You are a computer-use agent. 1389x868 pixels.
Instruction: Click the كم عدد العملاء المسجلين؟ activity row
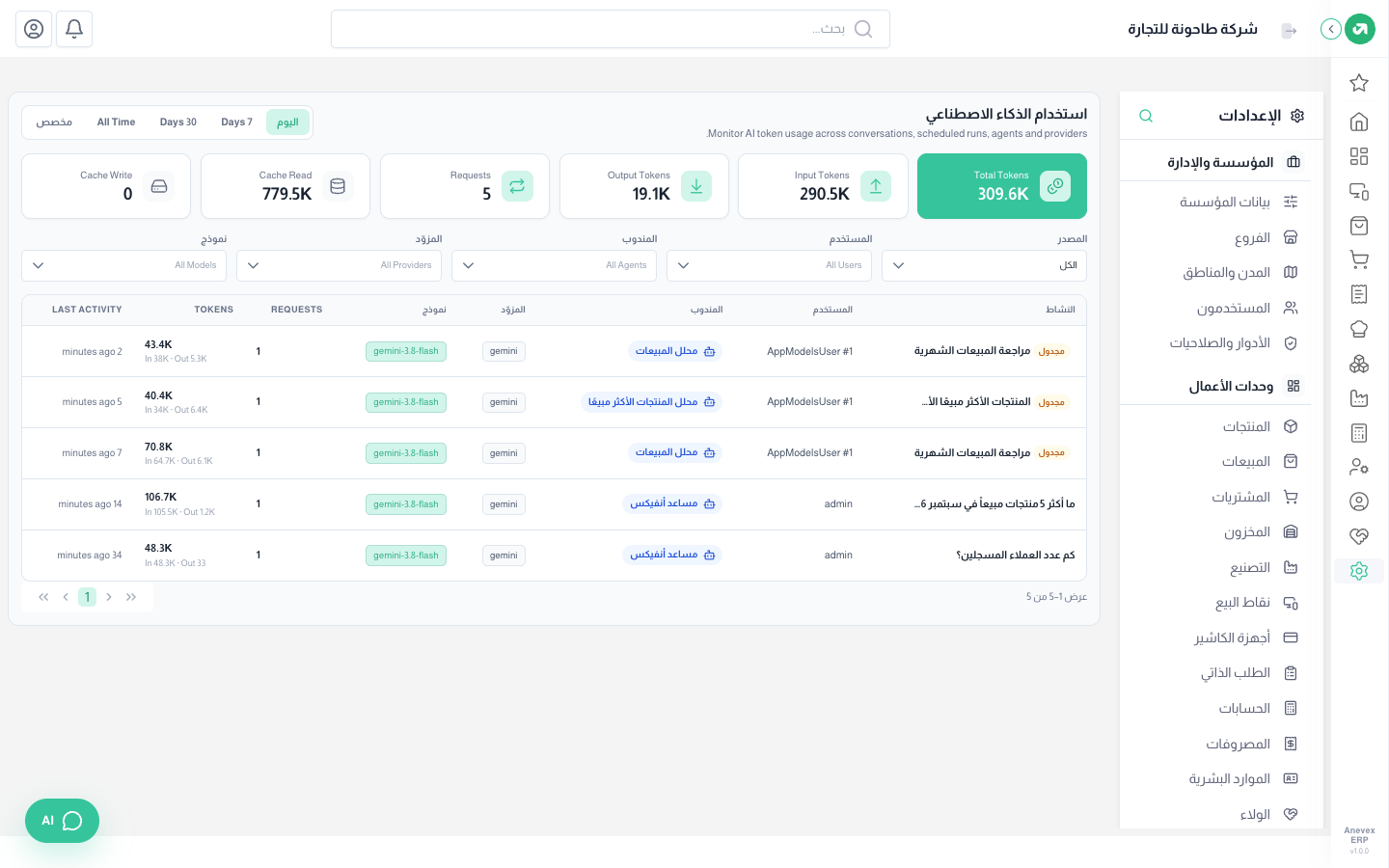coord(554,555)
